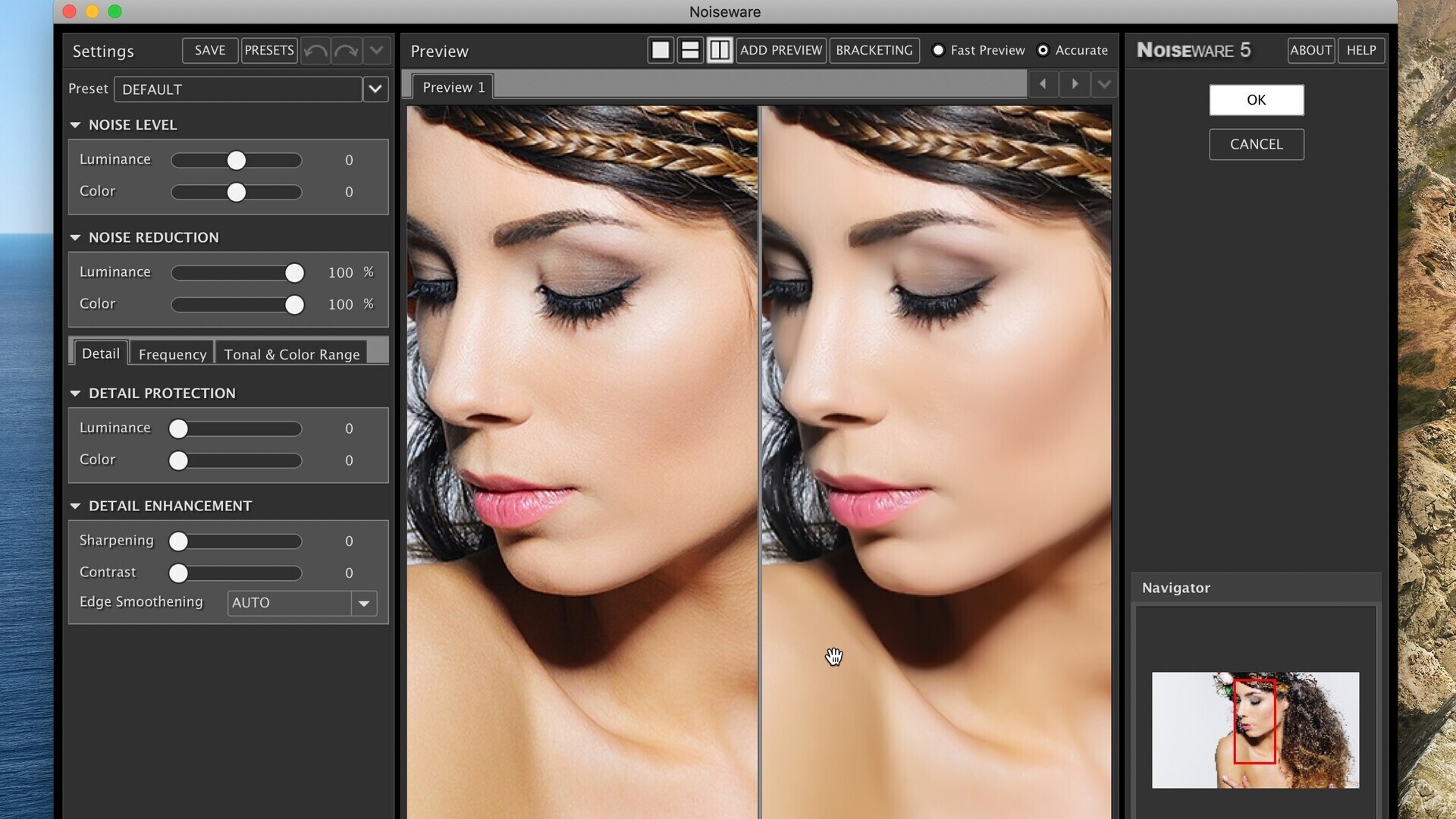Click the Detail Protection Color slider handle
This screenshot has height=819, width=1456.
pyautogui.click(x=178, y=460)
